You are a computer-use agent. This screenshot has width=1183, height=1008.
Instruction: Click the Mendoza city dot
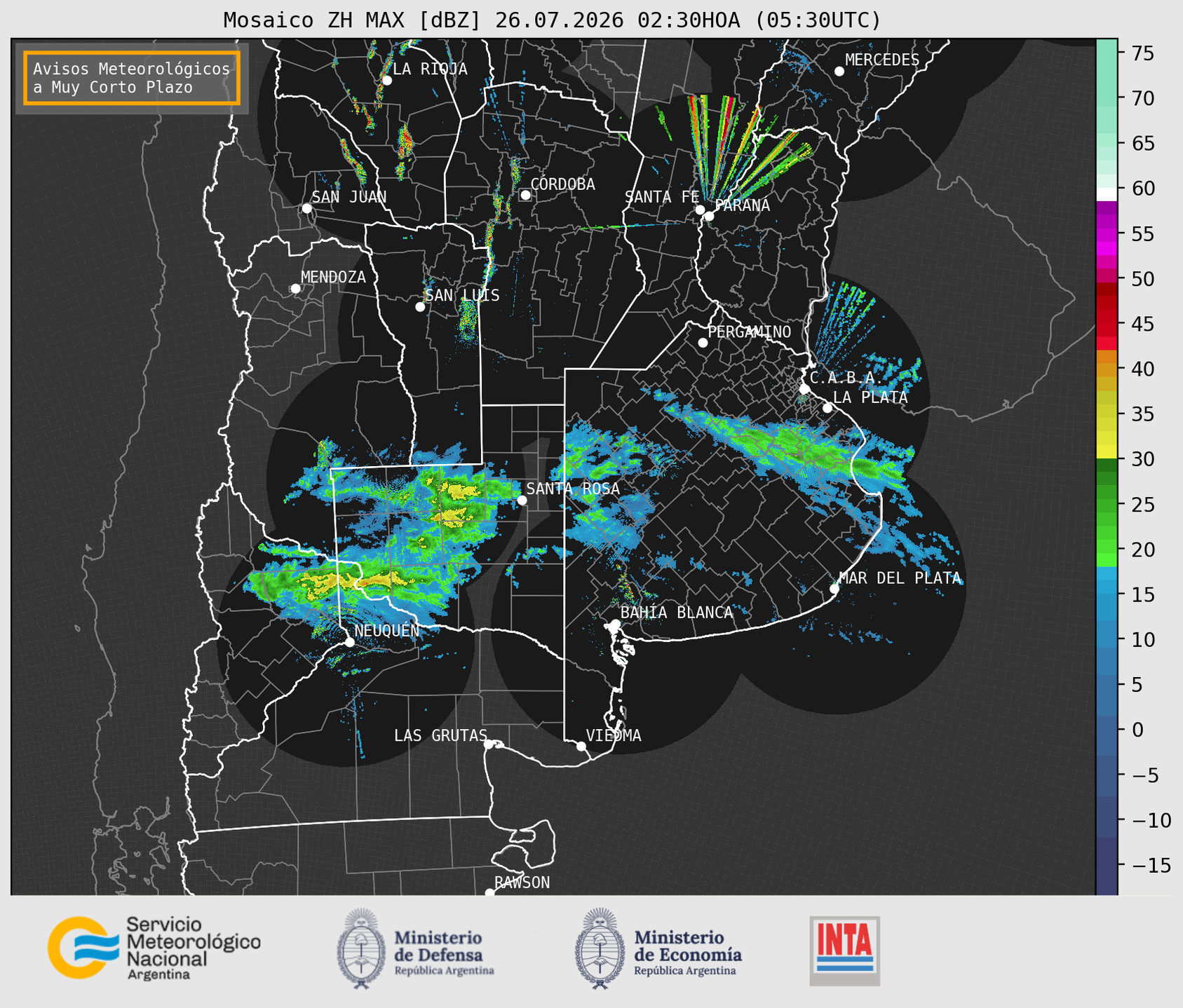pos(295,289)
